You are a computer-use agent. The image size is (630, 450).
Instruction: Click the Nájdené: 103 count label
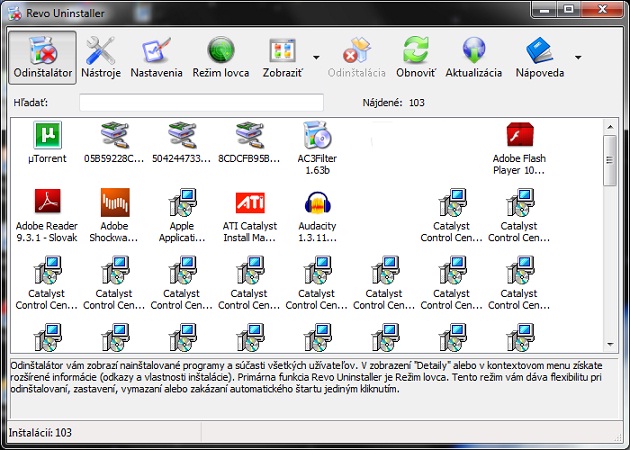[393, 102]
